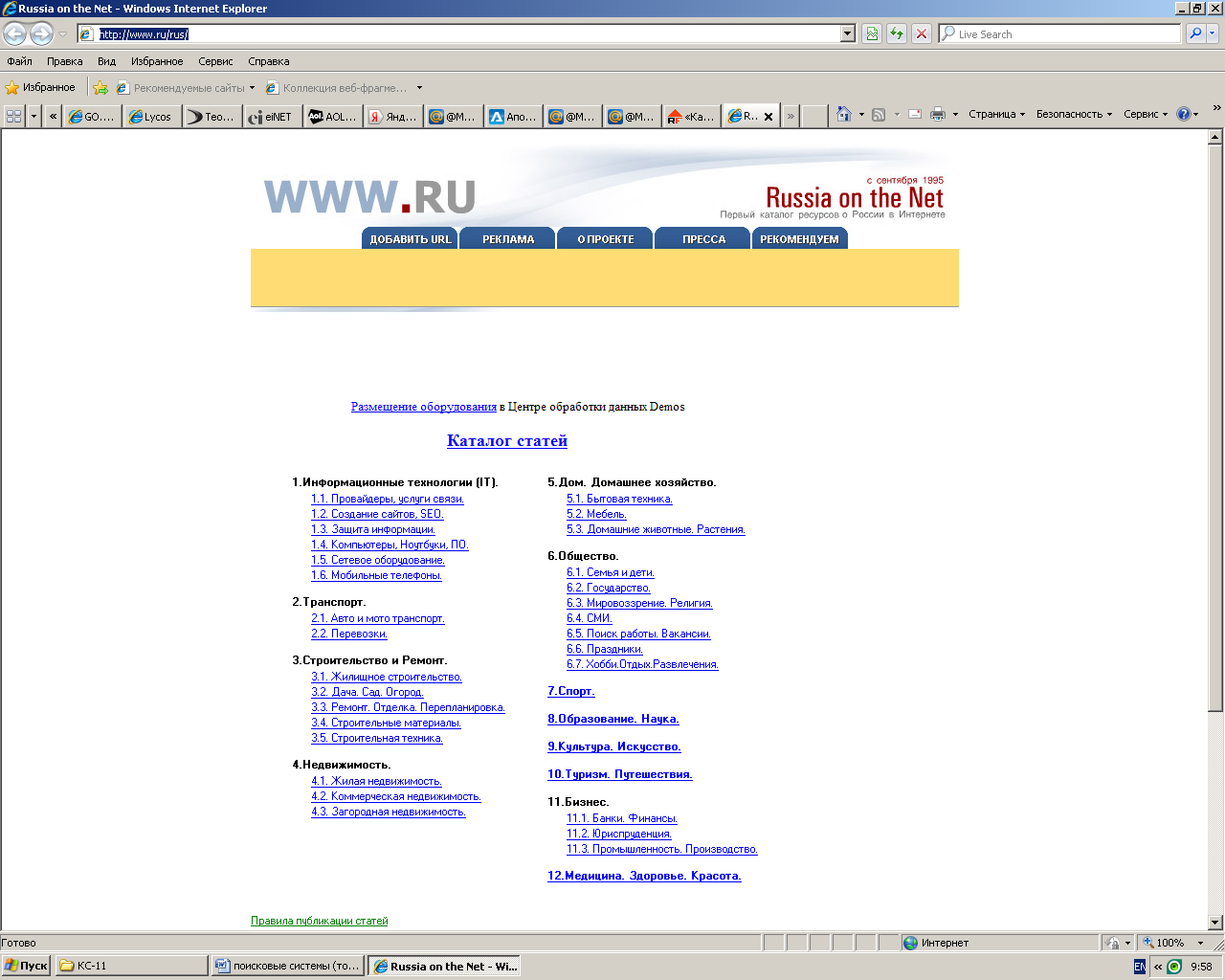The width and height of the screenshot is (1225, 980).
Task: Click the new tab blank button
Action: point(814,116)
